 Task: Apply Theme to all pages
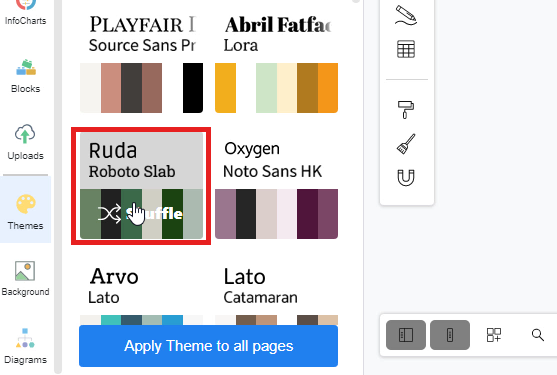209,346
